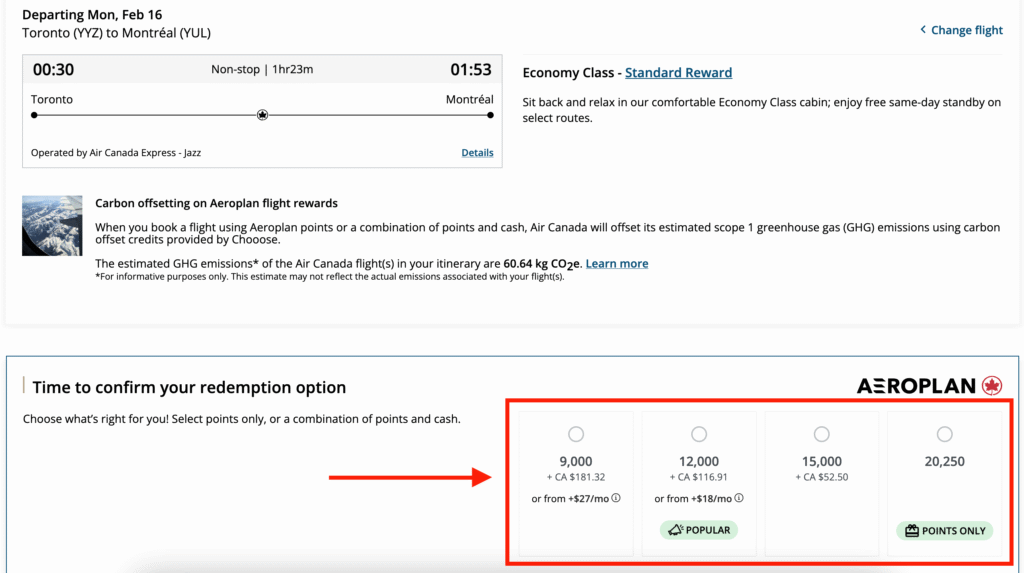This screenshot has width=1024, height=573.
Task: Select the 9,000 points + CA $181.32 option
Action: click(x=576, y=434)
